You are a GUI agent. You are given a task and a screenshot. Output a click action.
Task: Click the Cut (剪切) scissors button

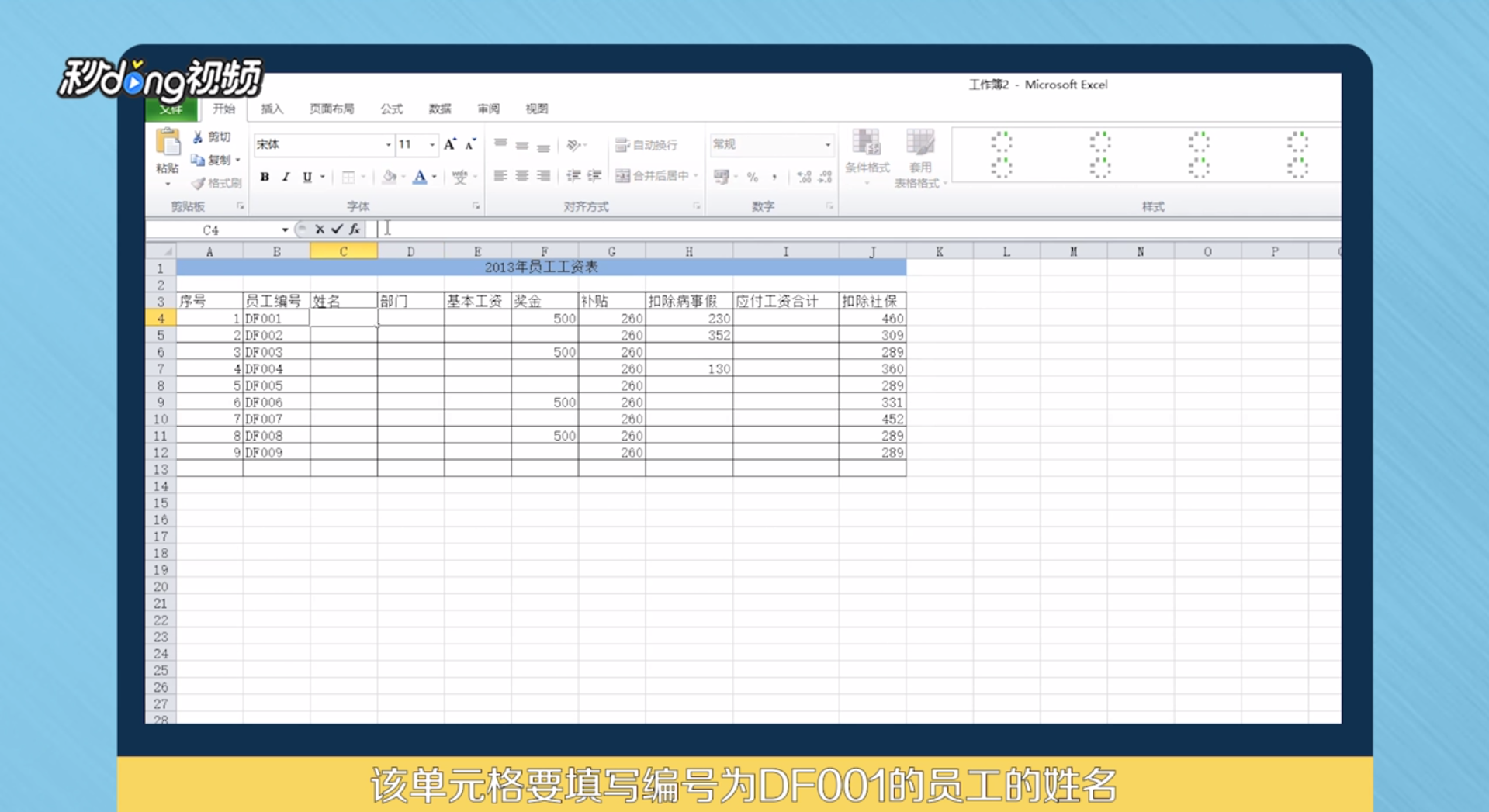pos(211,137)
